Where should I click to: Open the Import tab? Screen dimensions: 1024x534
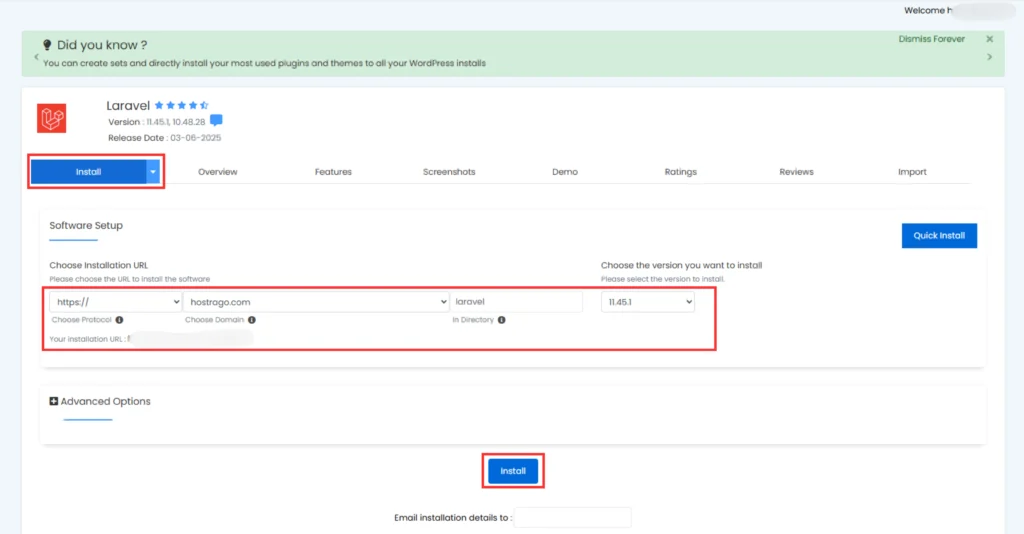click(x=912, y=172)
